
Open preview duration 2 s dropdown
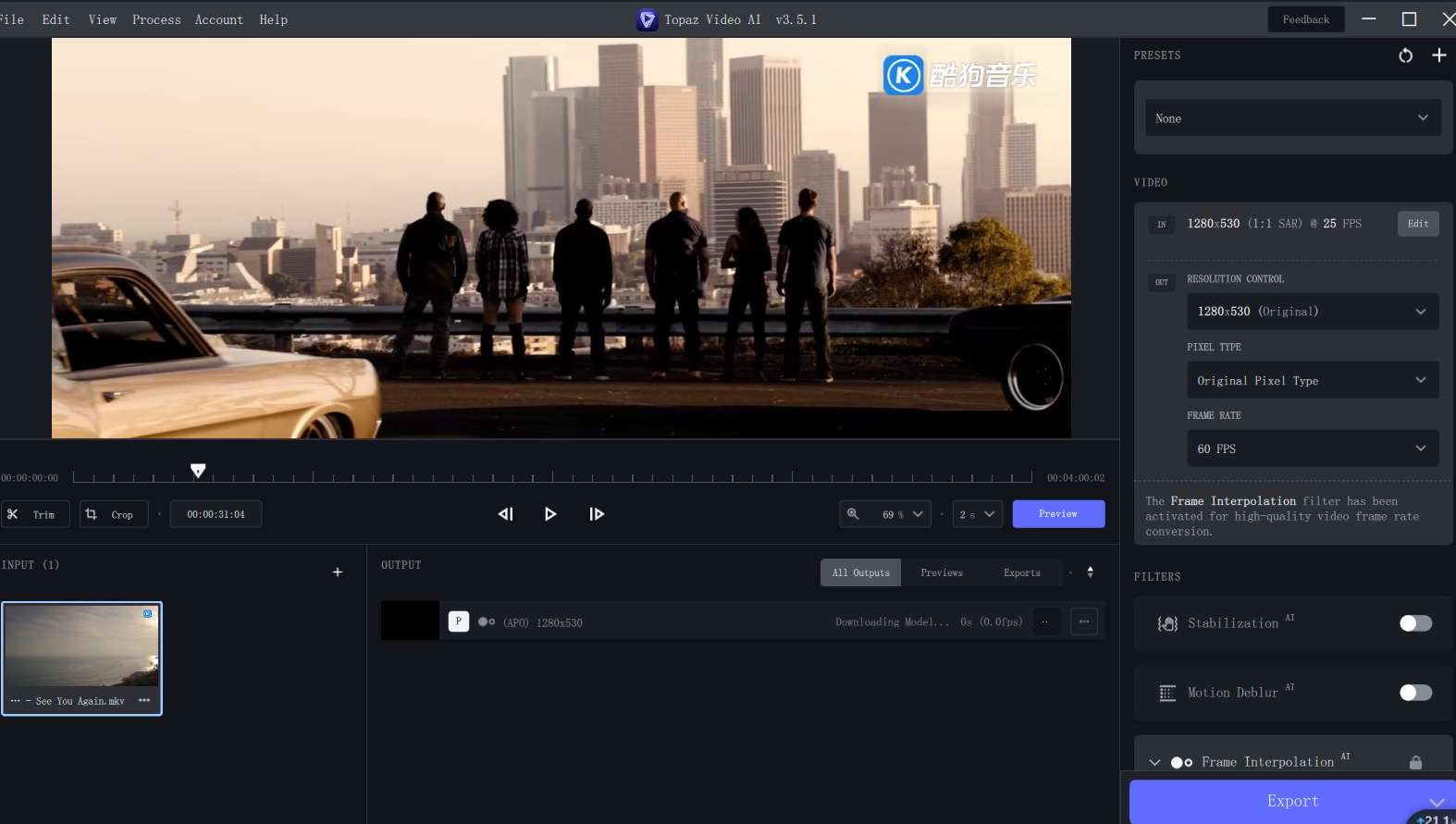978,514
